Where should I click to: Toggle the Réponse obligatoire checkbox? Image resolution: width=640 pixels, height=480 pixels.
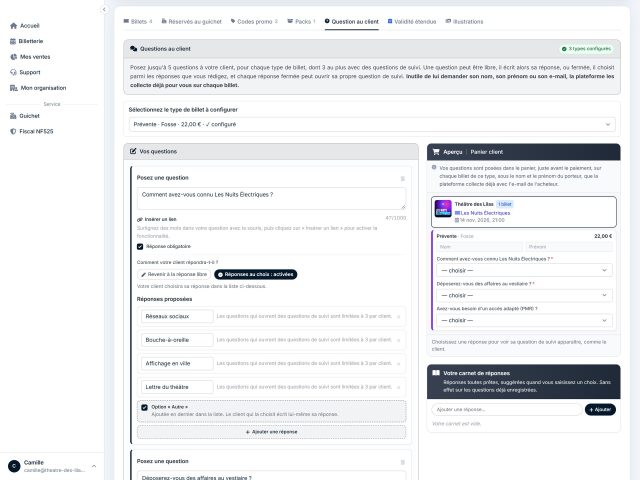(x=140, y=247)
